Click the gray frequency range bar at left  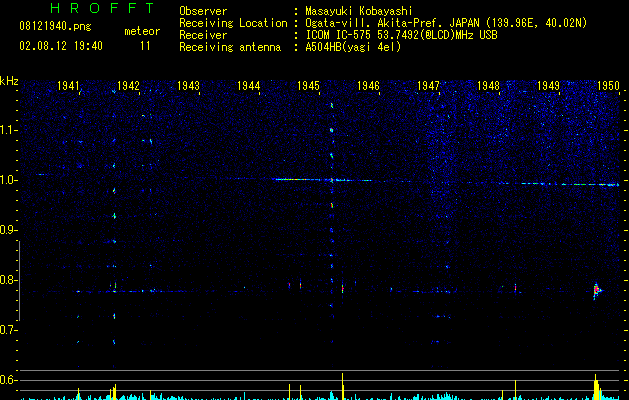pyautogui.click(x=19, y=281)
